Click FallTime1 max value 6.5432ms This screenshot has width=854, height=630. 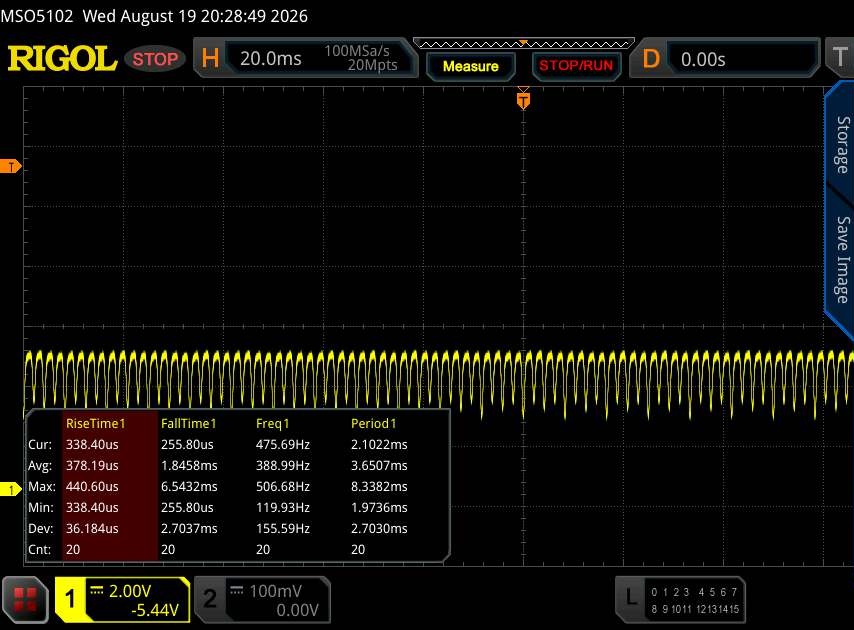(189, 486)
